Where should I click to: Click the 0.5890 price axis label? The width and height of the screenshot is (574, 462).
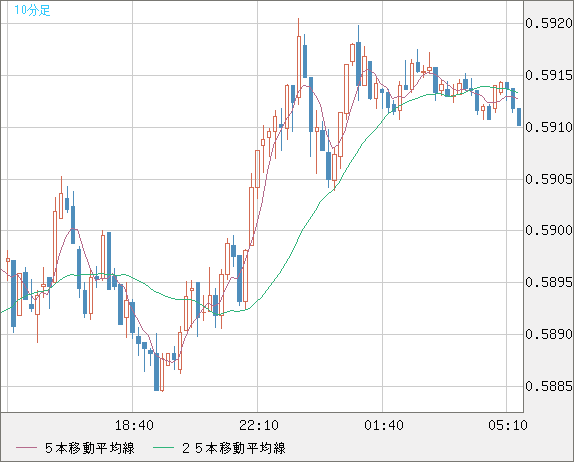(549, 334)
